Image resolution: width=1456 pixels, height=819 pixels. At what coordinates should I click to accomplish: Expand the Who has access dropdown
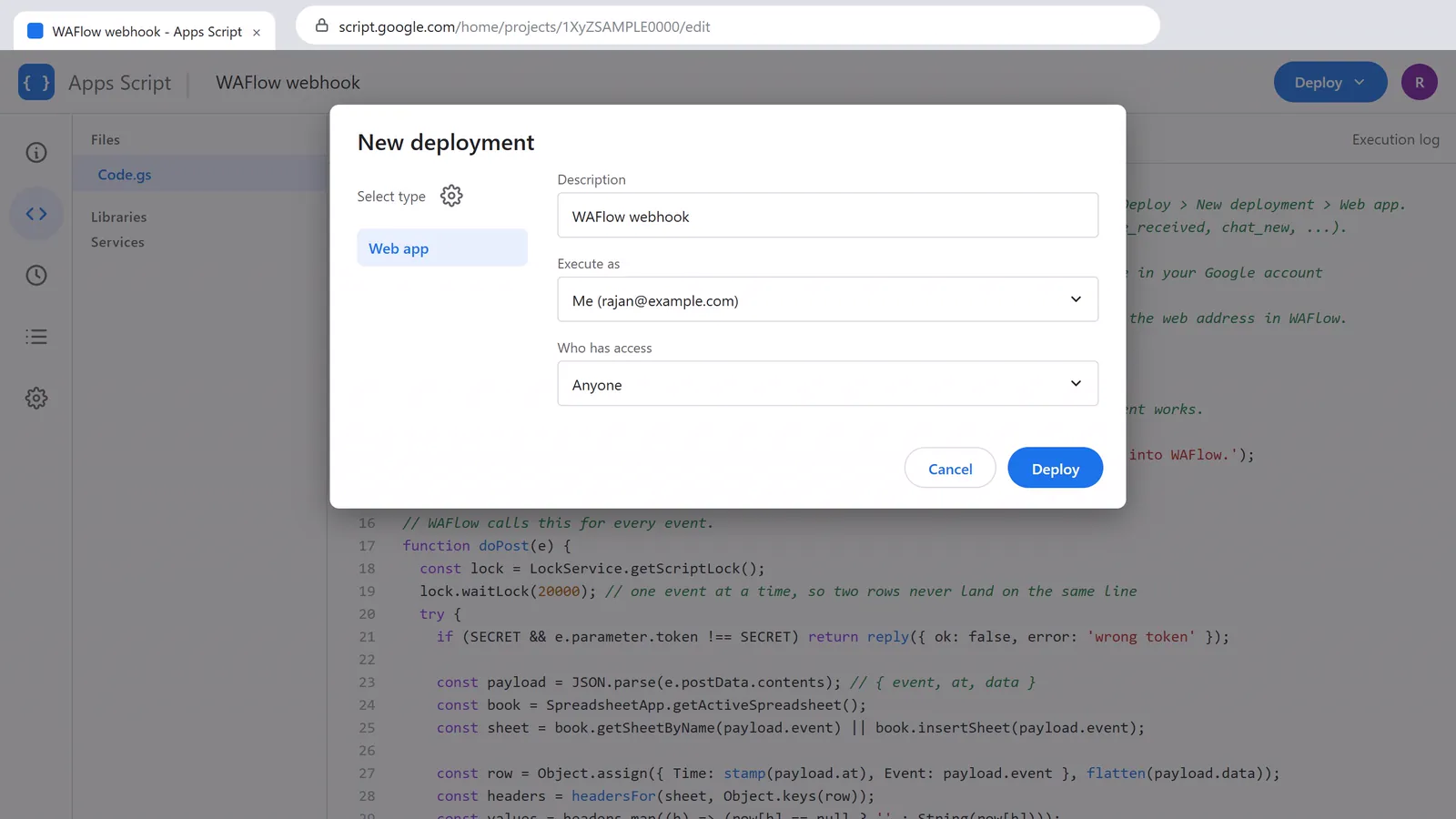[x=828, y=384]
